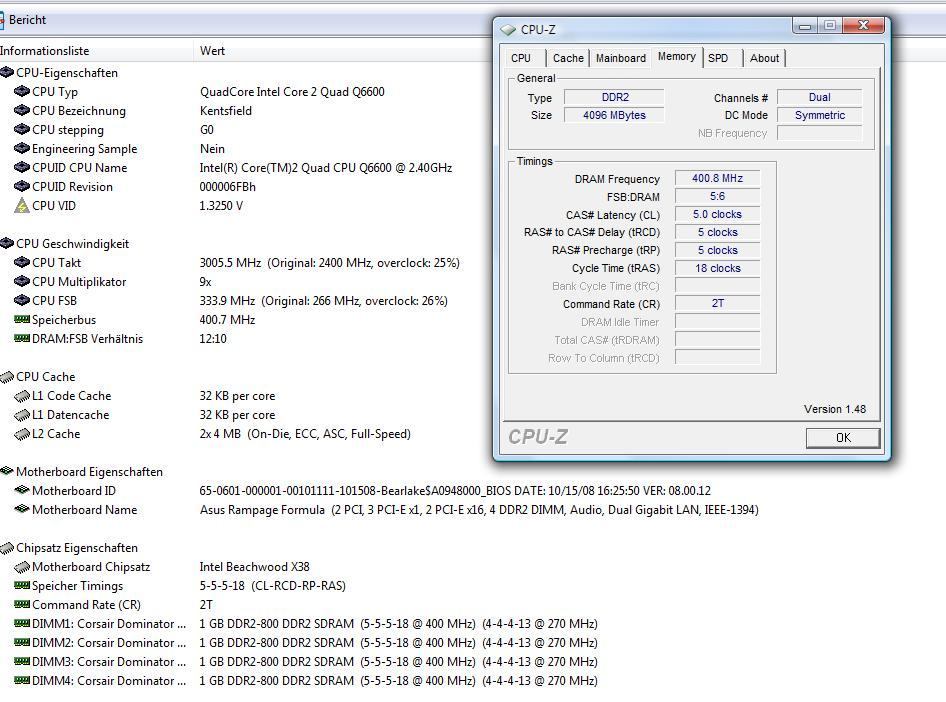Click the Motherboard Chipsatz row icon
The image size is (946, 702).
coord(22,567)
